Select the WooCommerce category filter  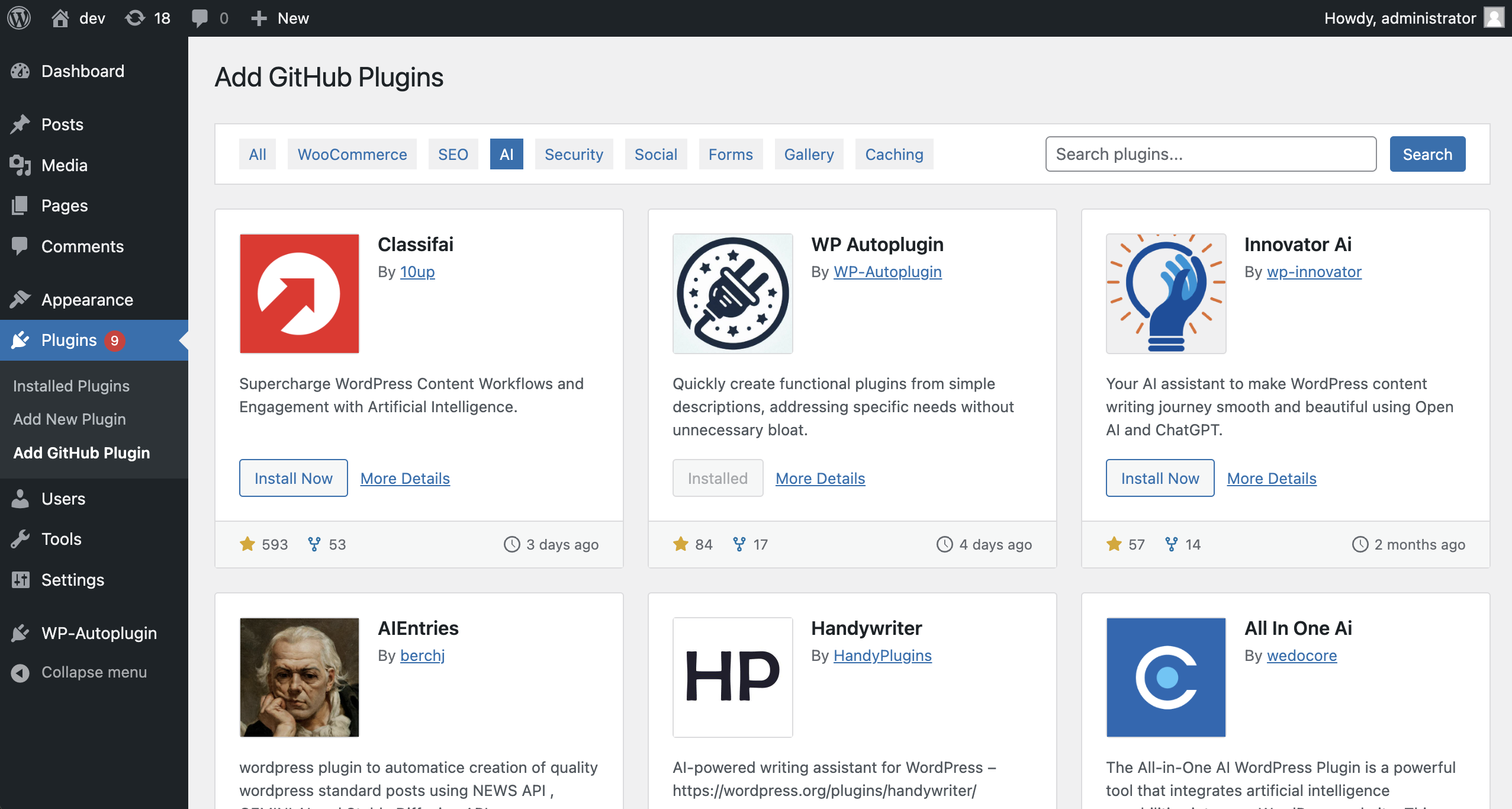coord(352,154)
